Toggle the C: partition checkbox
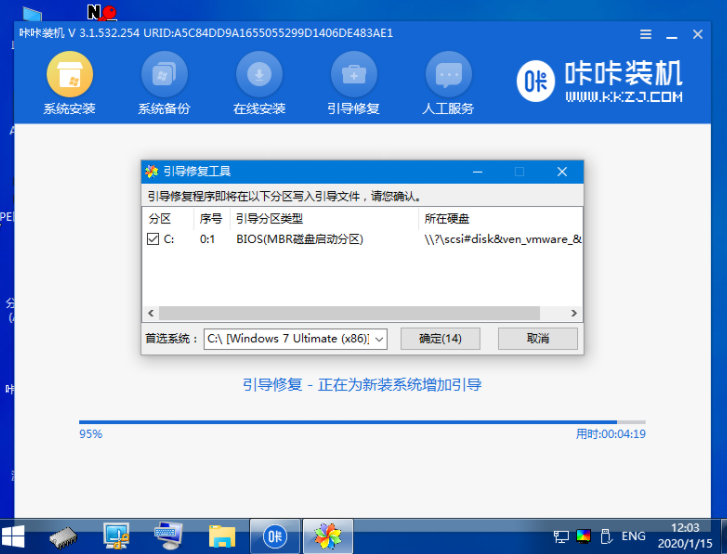This screenshot has height=554, width=727. coord(153,240)
